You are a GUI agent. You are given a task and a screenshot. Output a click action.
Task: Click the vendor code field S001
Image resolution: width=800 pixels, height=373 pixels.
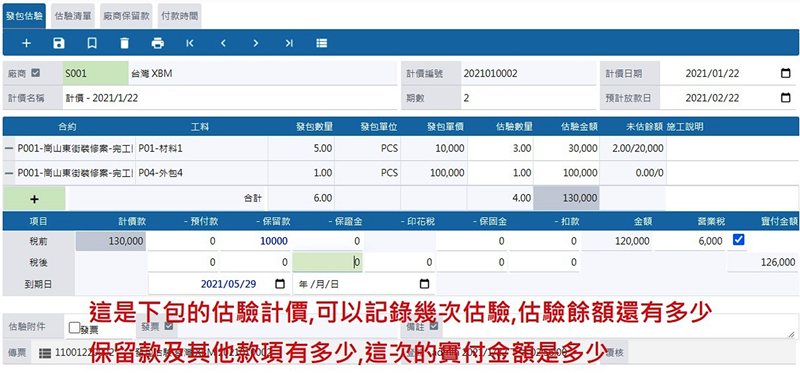[x=95, y=73]
